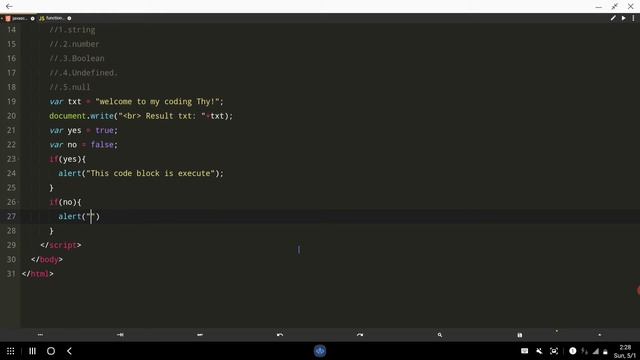This screenshot has width=640, height=360.
Task: Fold the if(yes) block at line 23
Action: click(18, 159)
